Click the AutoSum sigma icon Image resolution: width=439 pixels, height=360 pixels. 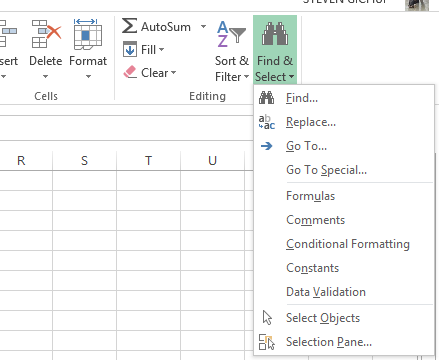tap(129, 26)
